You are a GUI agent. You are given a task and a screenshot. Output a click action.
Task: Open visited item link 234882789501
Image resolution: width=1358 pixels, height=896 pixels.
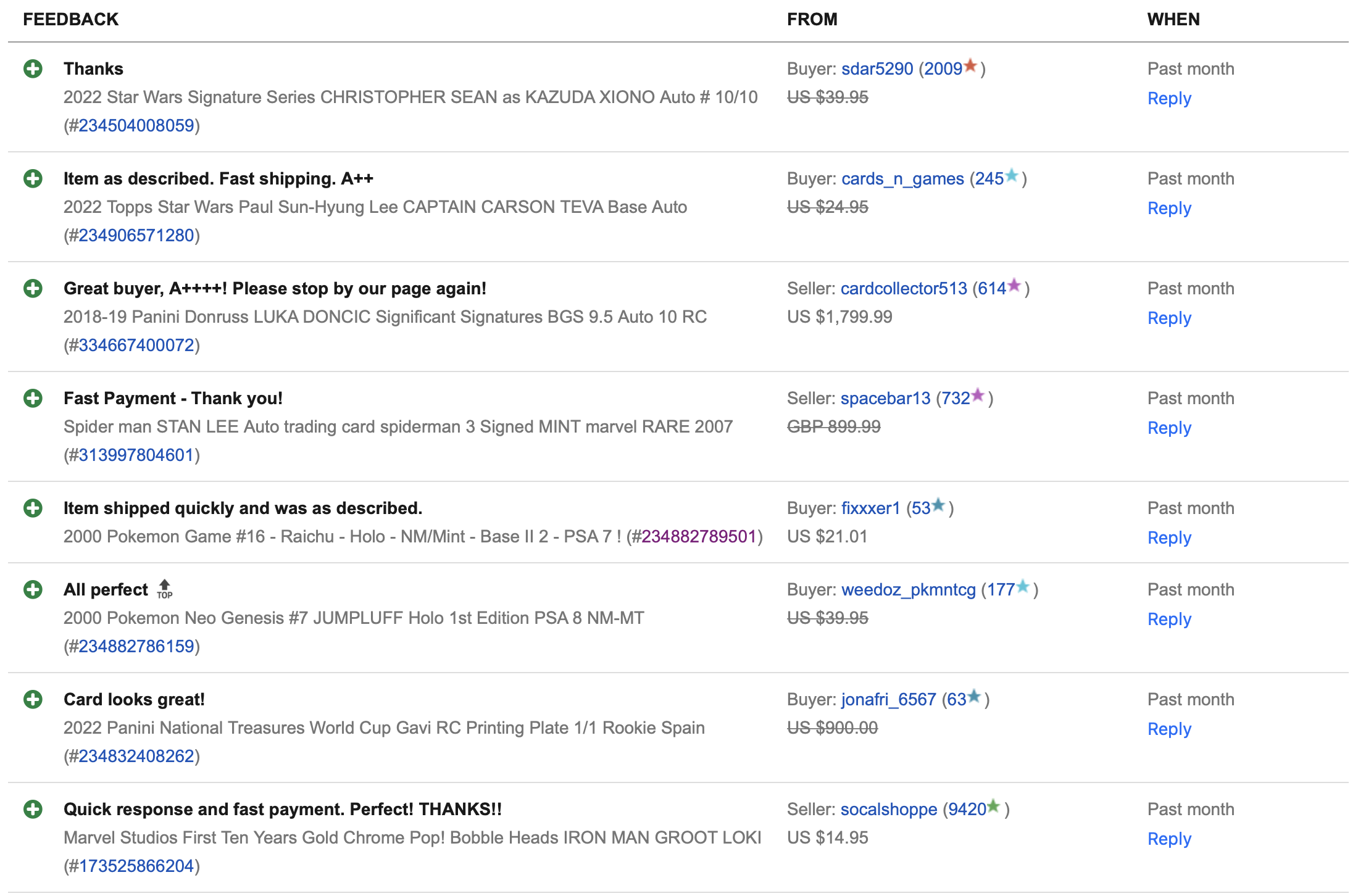698,536
